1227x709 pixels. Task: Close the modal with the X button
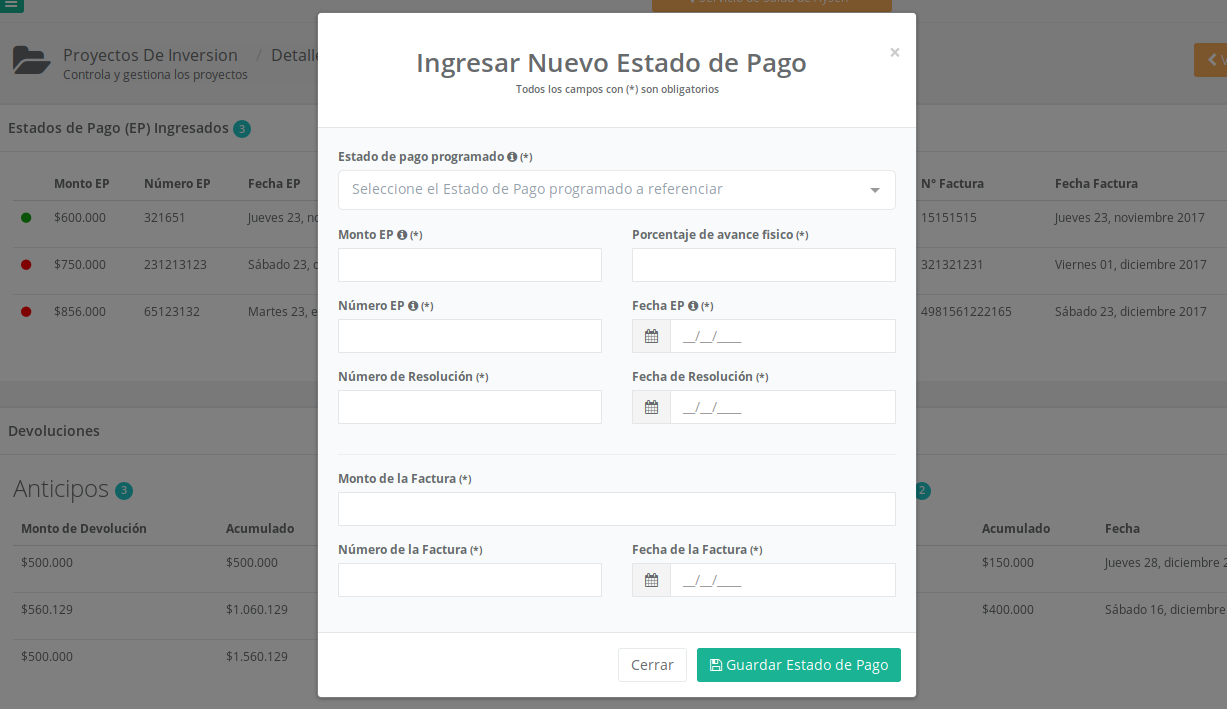(x=894, y=53)
